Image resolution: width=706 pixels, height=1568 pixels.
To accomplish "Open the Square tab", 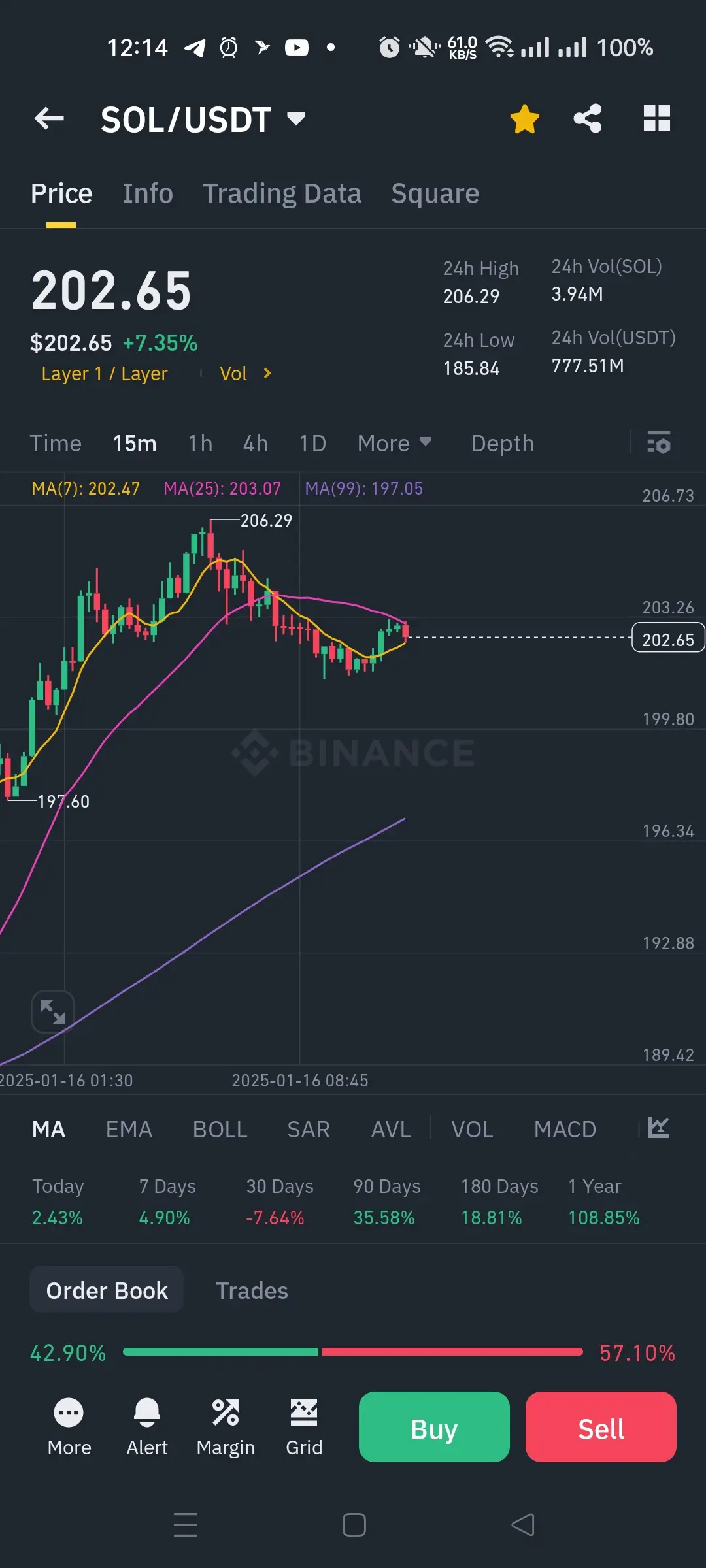I will click(435, 193).
